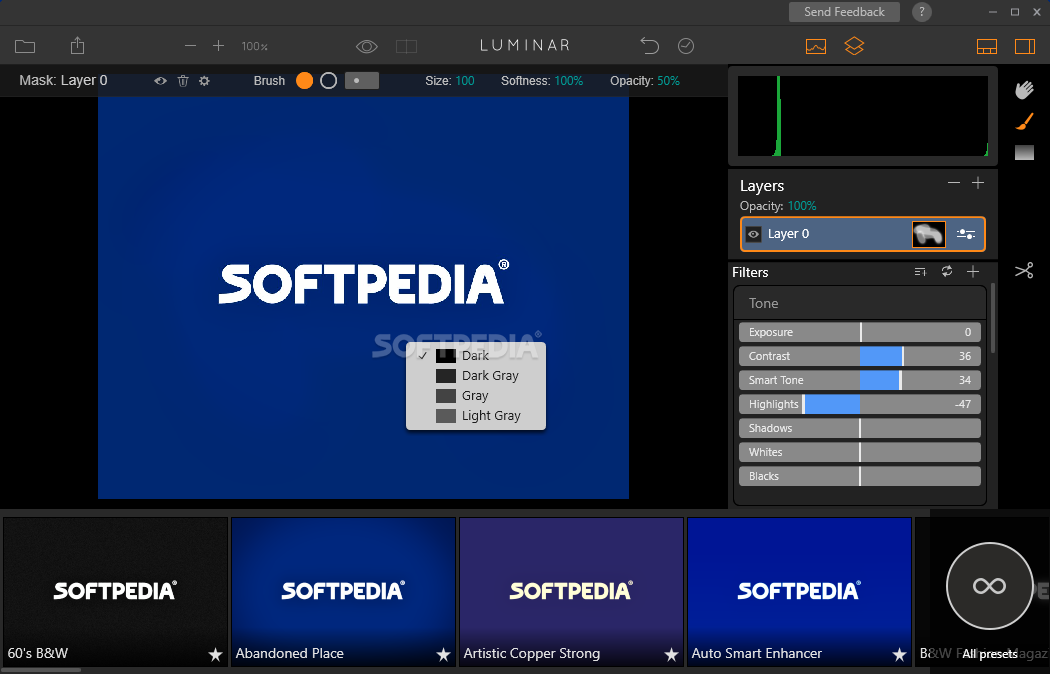Screen dimensions: 1050x674
Task: Choose Dark Gray in the context menu
Action: coord(475,375)
